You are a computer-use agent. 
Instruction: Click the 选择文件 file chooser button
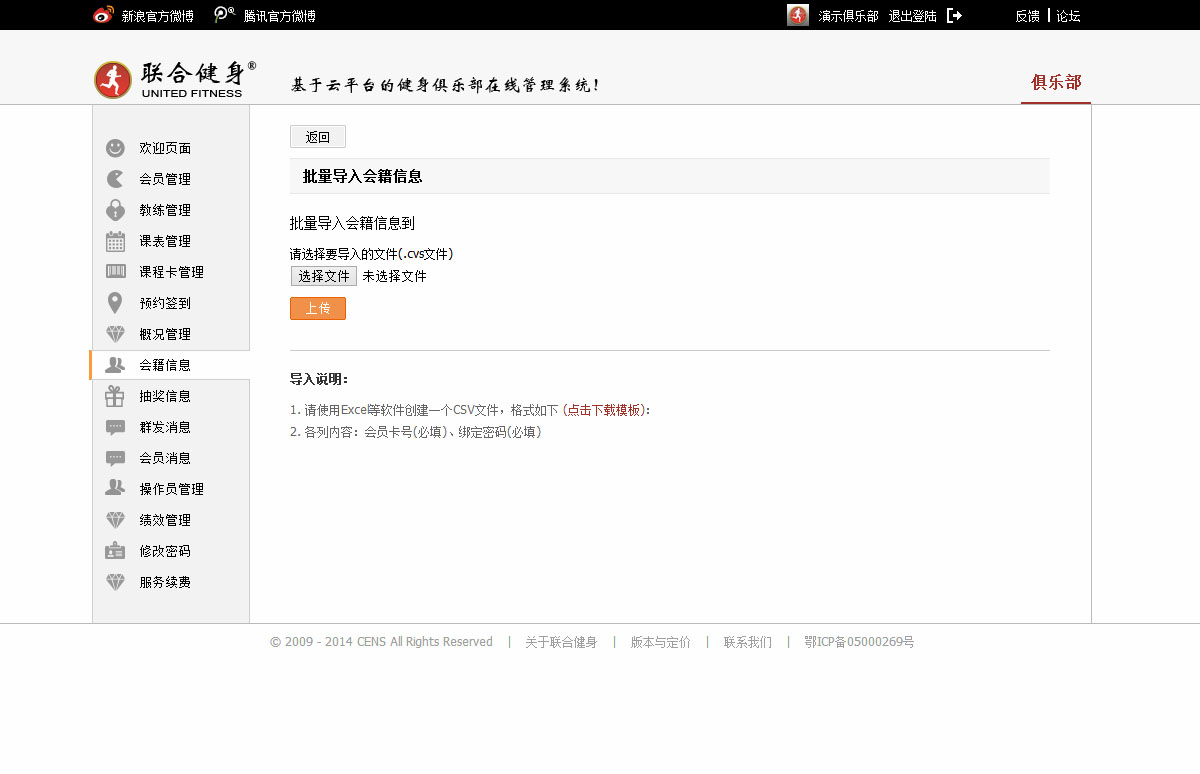pyautogui.click(x=324, y=276)
